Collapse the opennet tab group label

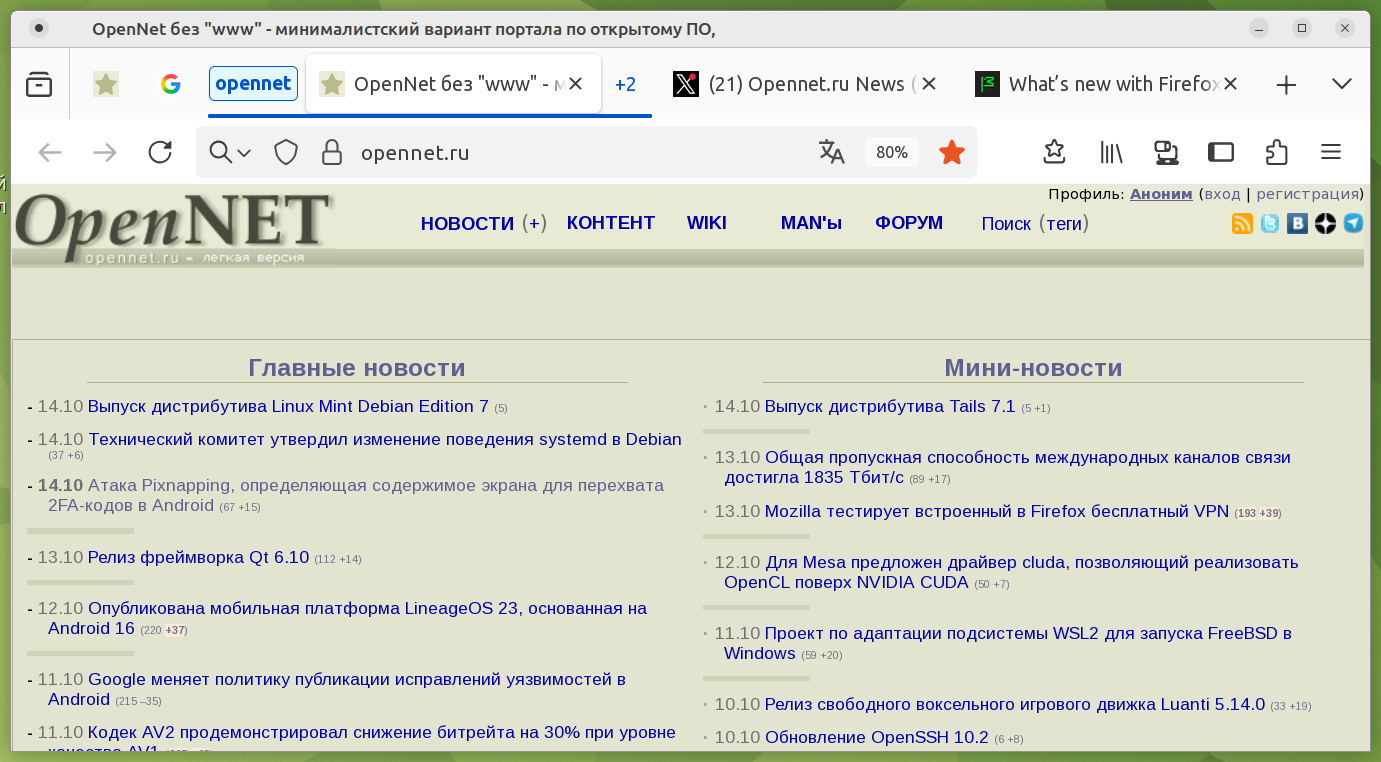pos(253,84)
